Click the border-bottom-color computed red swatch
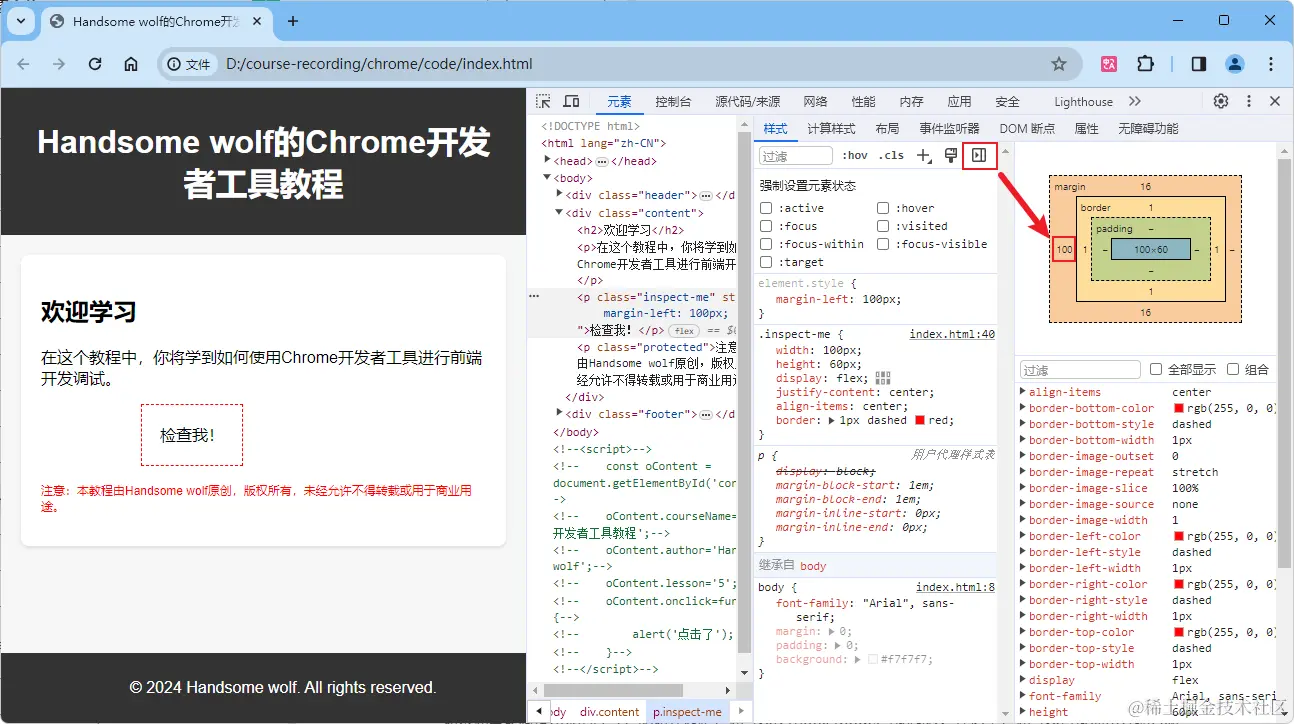 [x=1178, y=408]
